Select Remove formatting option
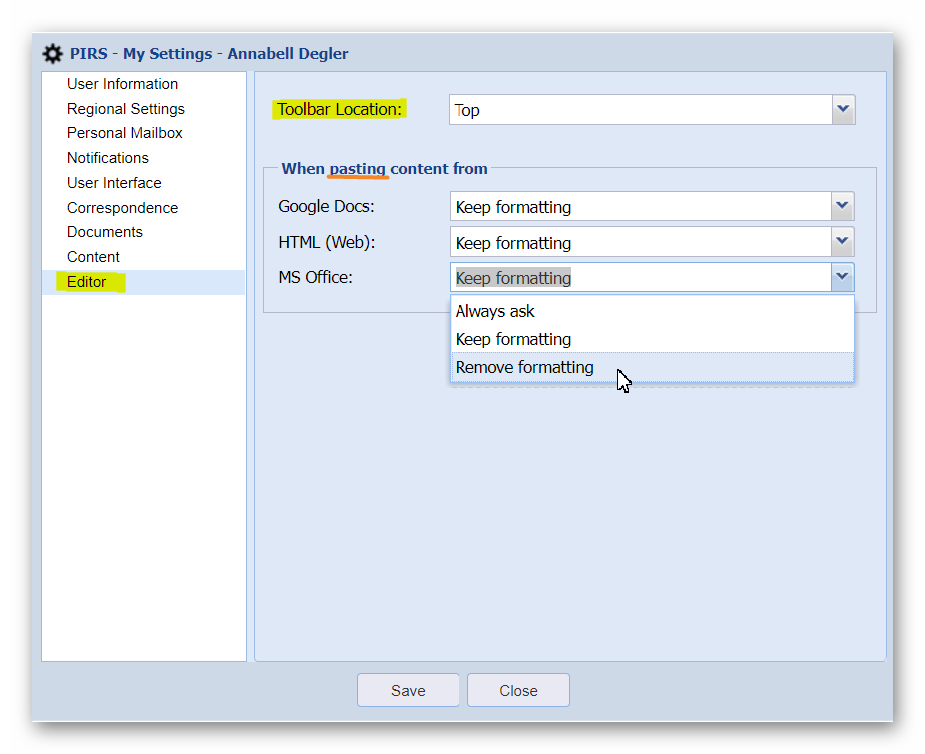Image resolution: width=925 pixels, height=754 pixels. (524, 367)
